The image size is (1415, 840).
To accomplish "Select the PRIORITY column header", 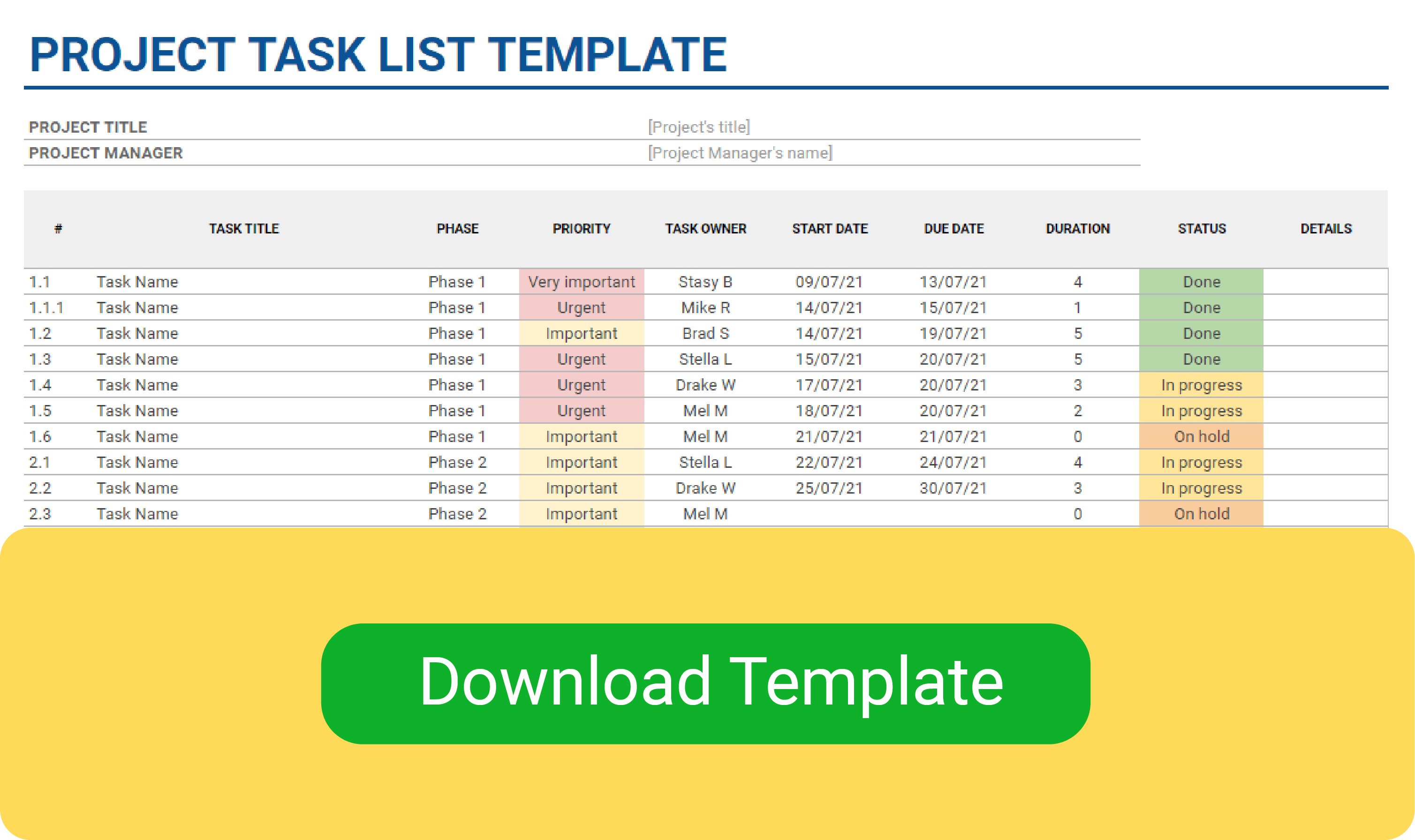I will coord(582,229).
